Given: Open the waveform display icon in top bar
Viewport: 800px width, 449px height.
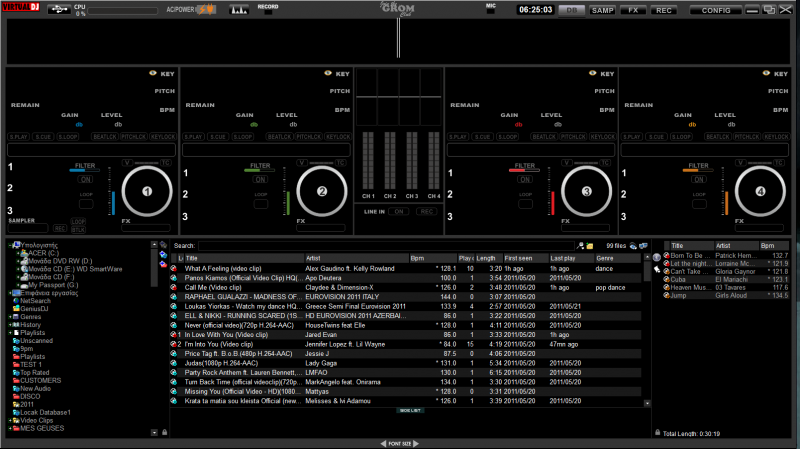Looking at the screenshot, I should 239,9.
